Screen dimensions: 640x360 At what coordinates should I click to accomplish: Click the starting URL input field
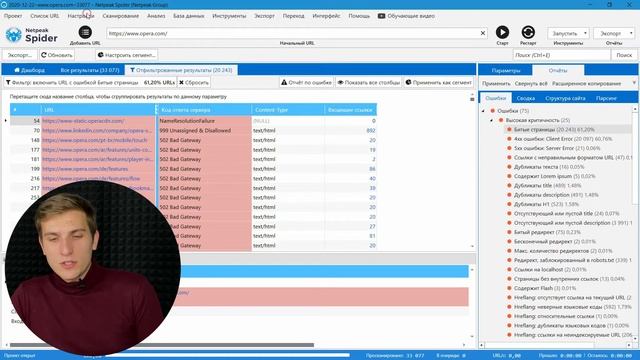pyautogui.click(x=292, y=33)
